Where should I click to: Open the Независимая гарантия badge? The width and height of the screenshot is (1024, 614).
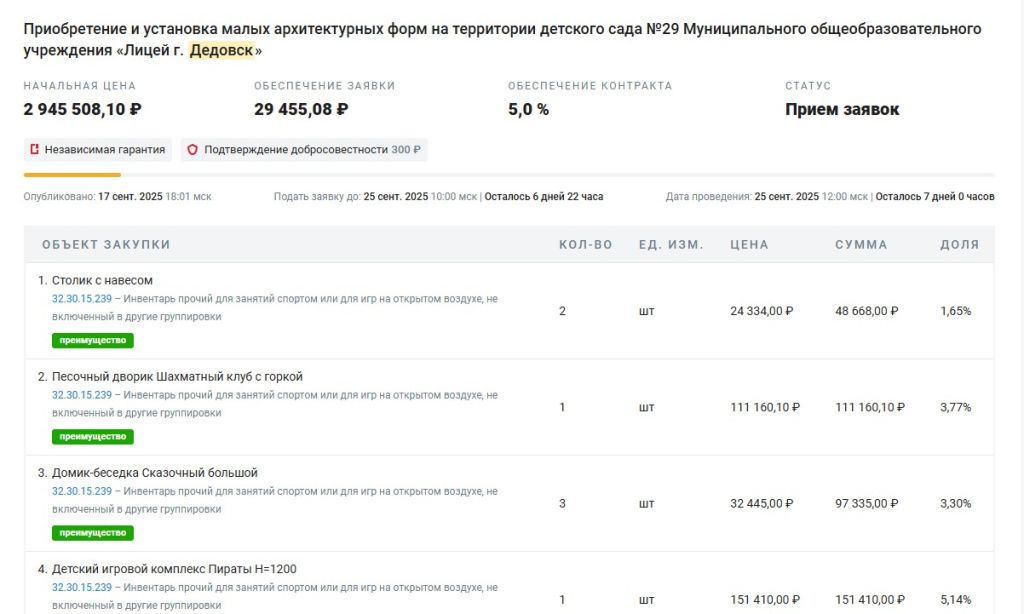pos(98,150)
